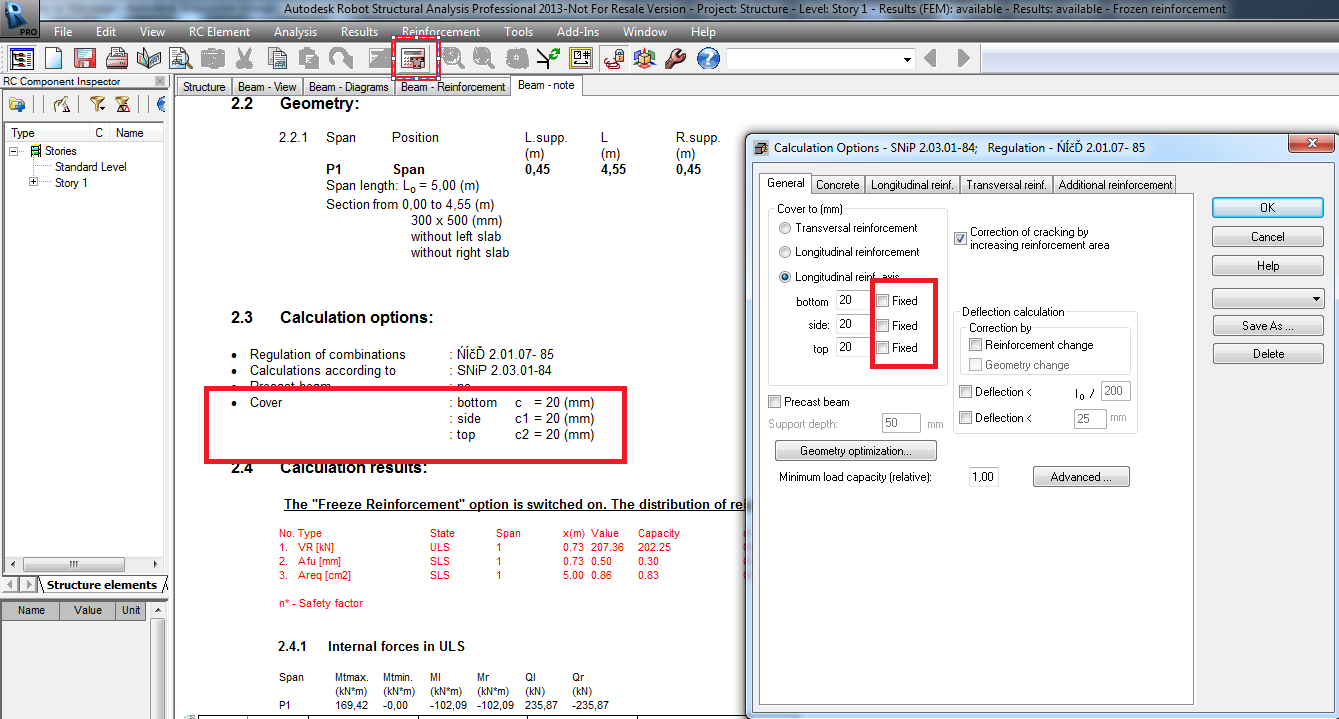Viewport: 1339px width, 719px height.
Task: Open the options set dropdown below Help
Action: tap(1268, 299)
